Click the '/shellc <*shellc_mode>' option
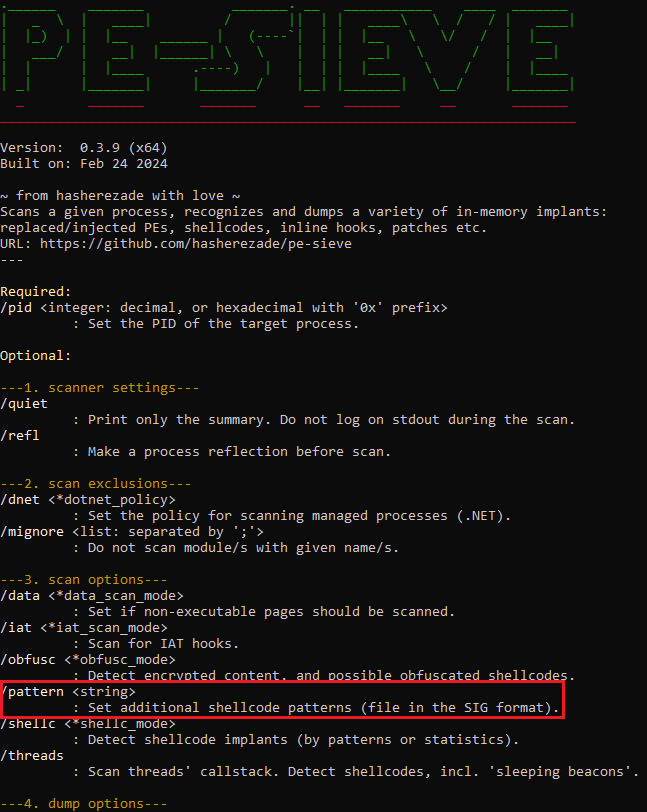 pyautogui.click(x=88, y=723)
